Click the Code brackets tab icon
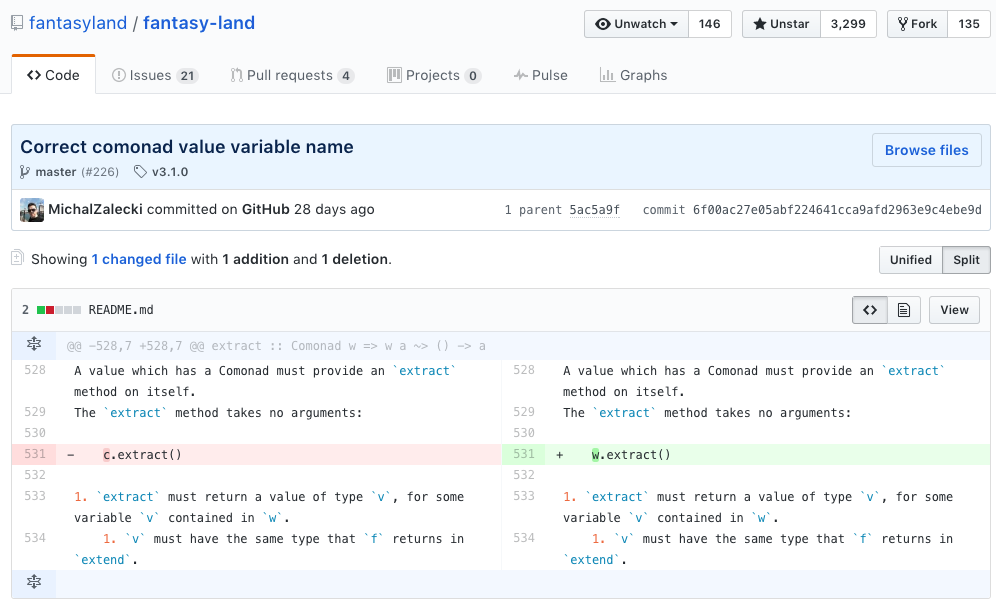Viewport: 996px width, 609px height. click(x=34, y=76)
